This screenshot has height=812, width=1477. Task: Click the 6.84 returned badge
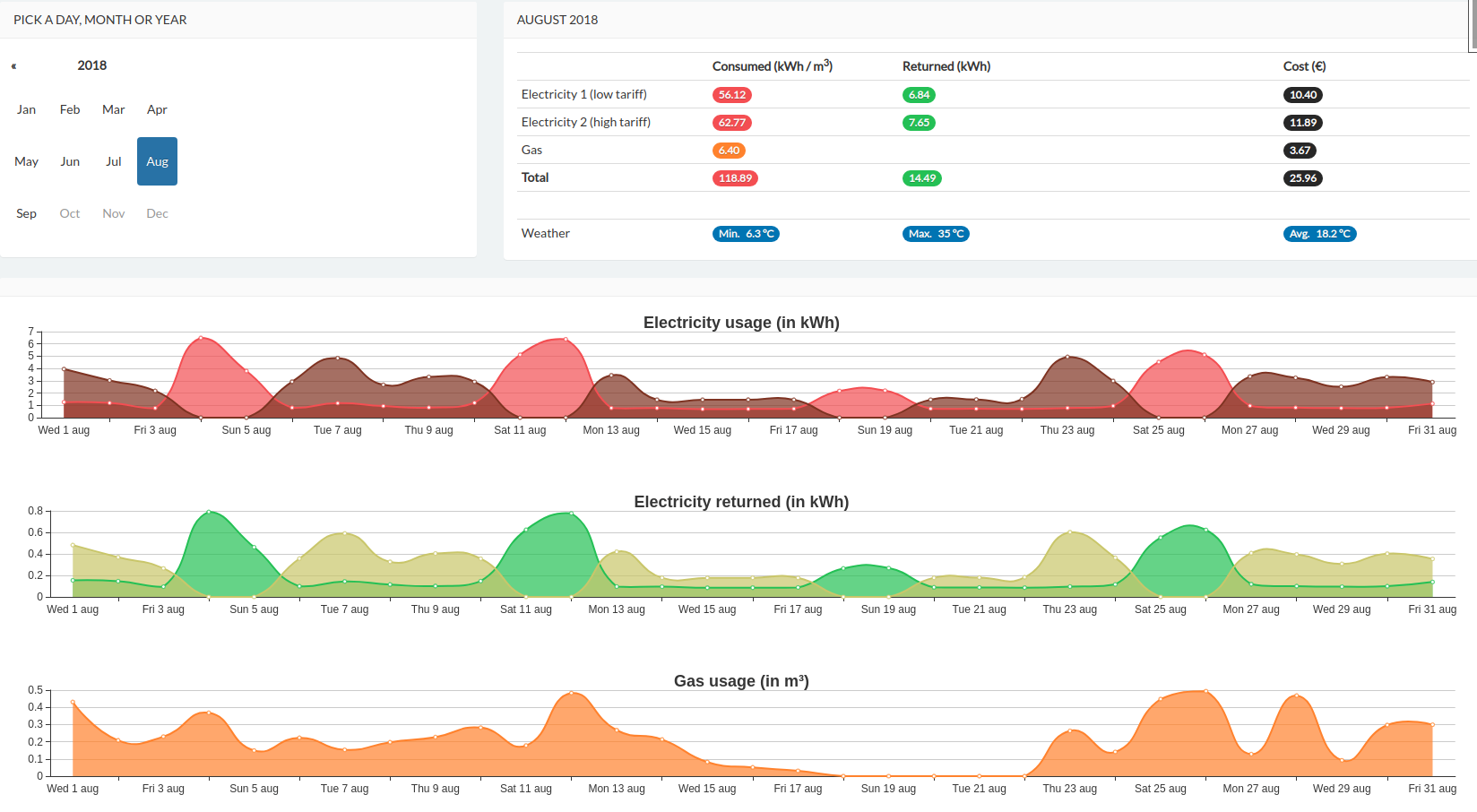[919, 95]
